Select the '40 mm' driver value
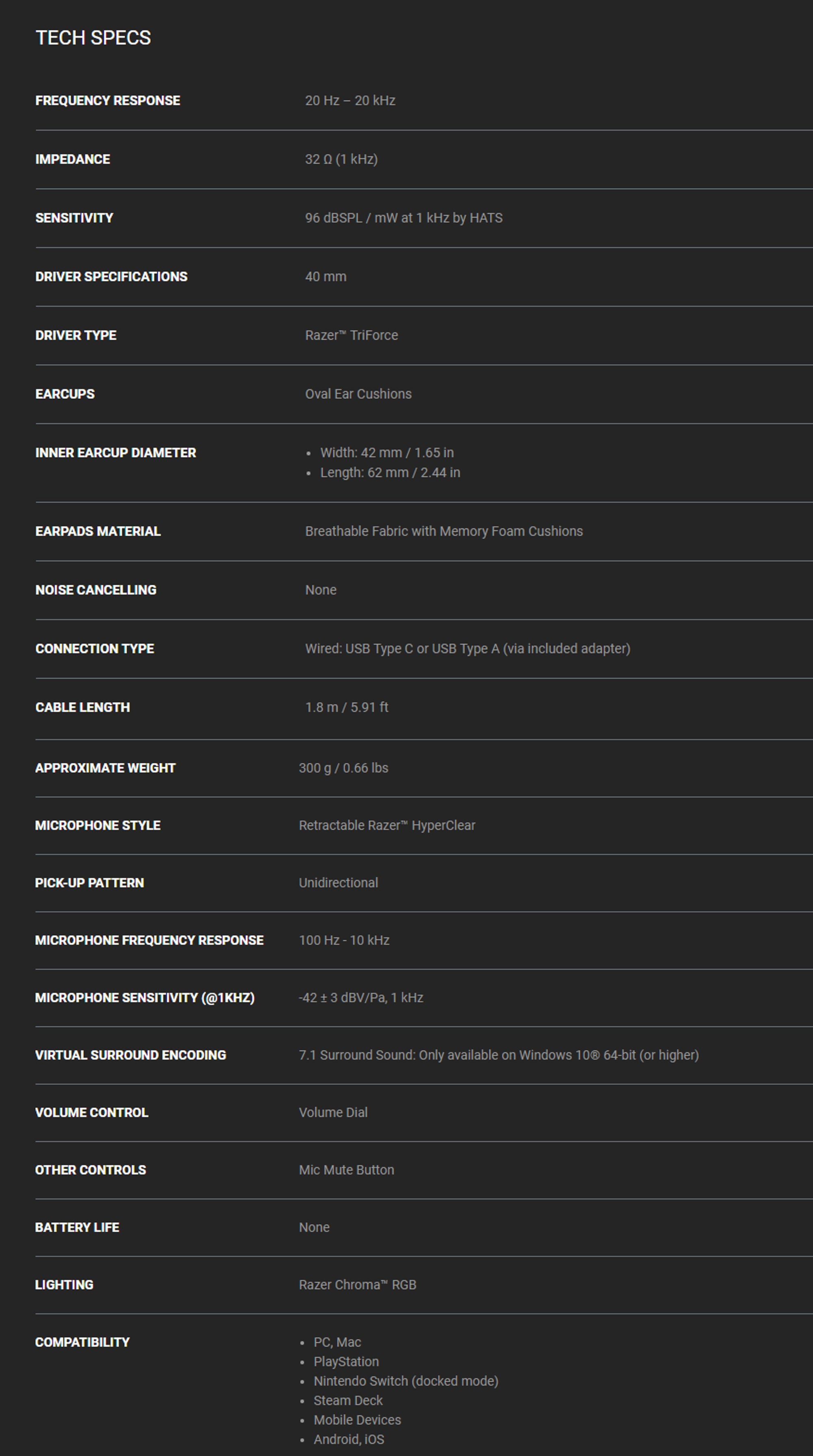Screen dimensions: 813x1456 click(326, 277)
